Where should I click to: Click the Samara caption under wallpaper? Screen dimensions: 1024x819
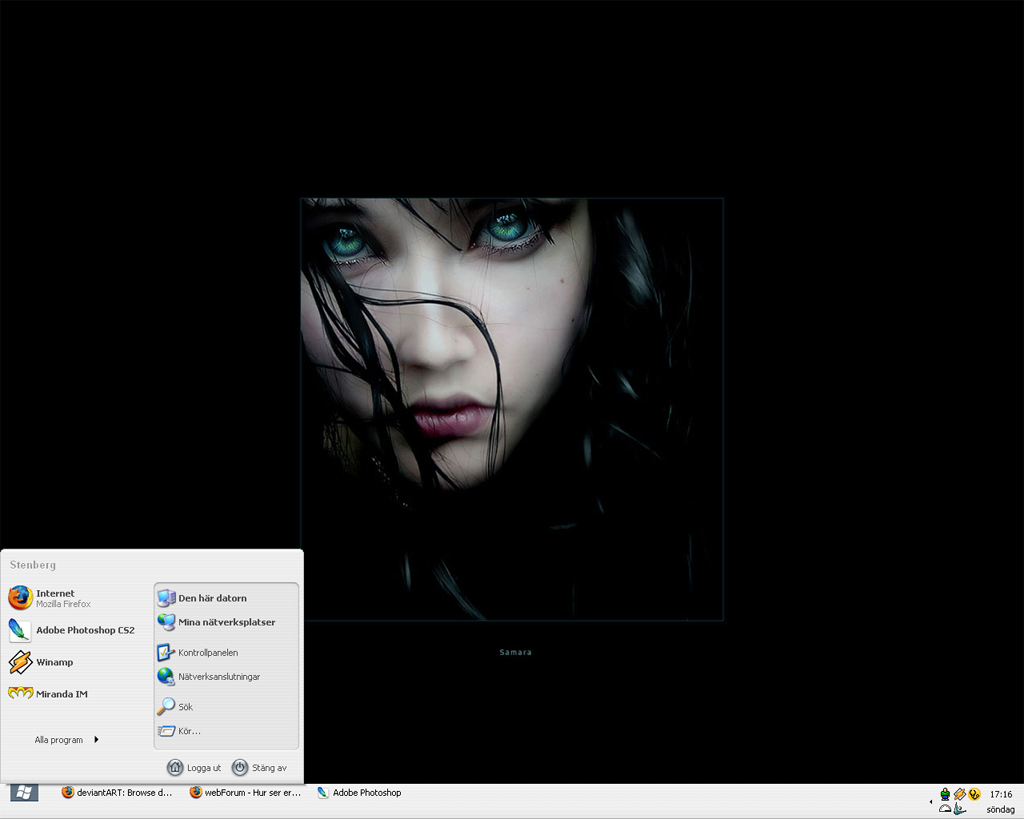[x=515, y=652]
